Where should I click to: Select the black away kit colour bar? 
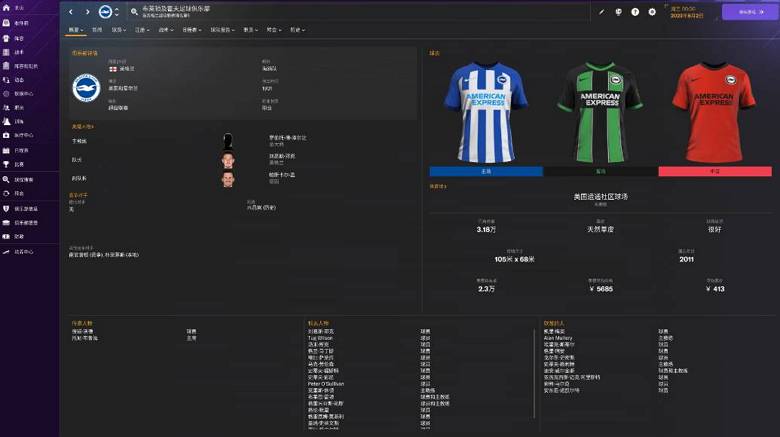tap(600, 171)
